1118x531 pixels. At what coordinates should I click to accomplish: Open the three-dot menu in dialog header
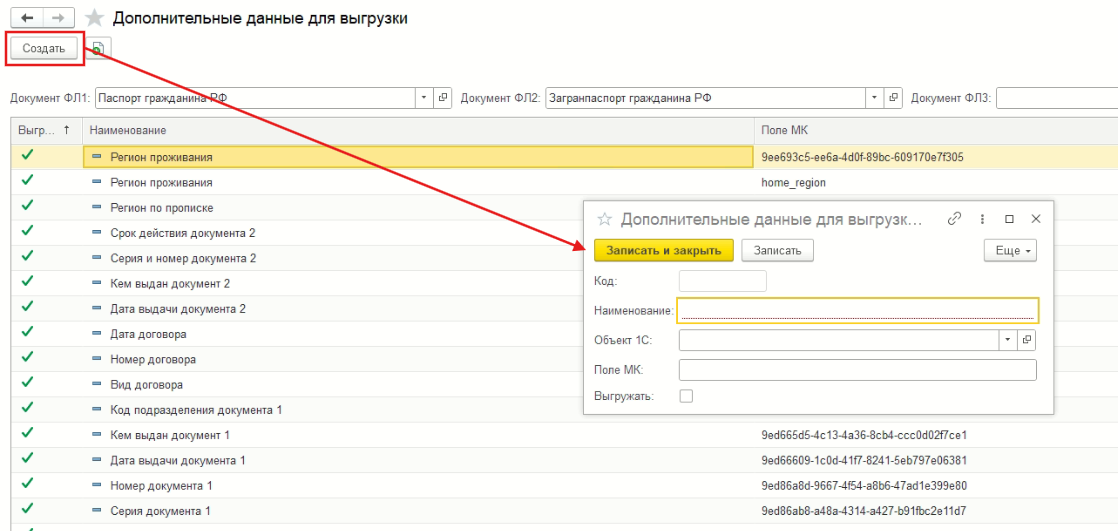[982, 219]
